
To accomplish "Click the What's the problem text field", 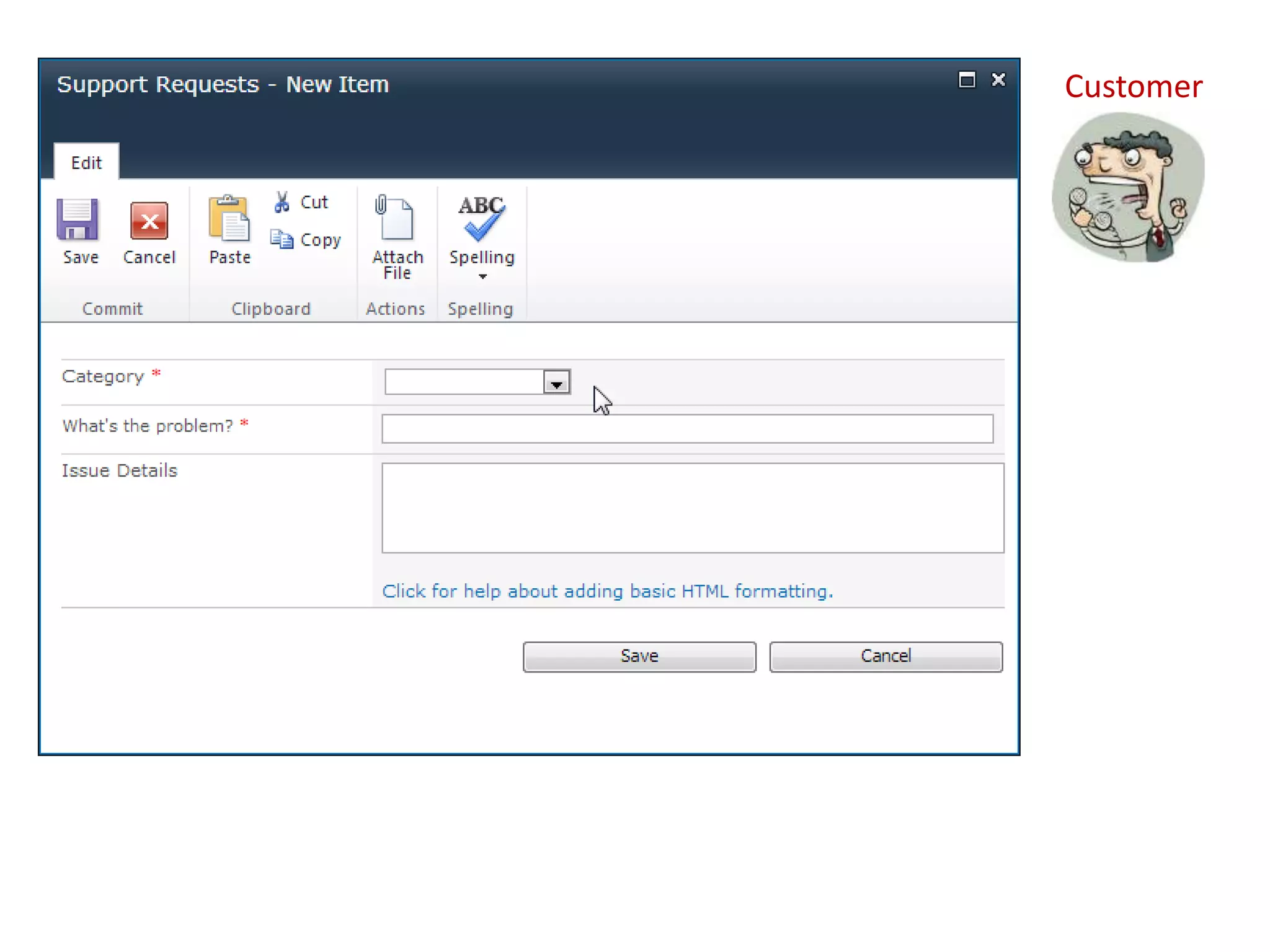I will (687, 428).
